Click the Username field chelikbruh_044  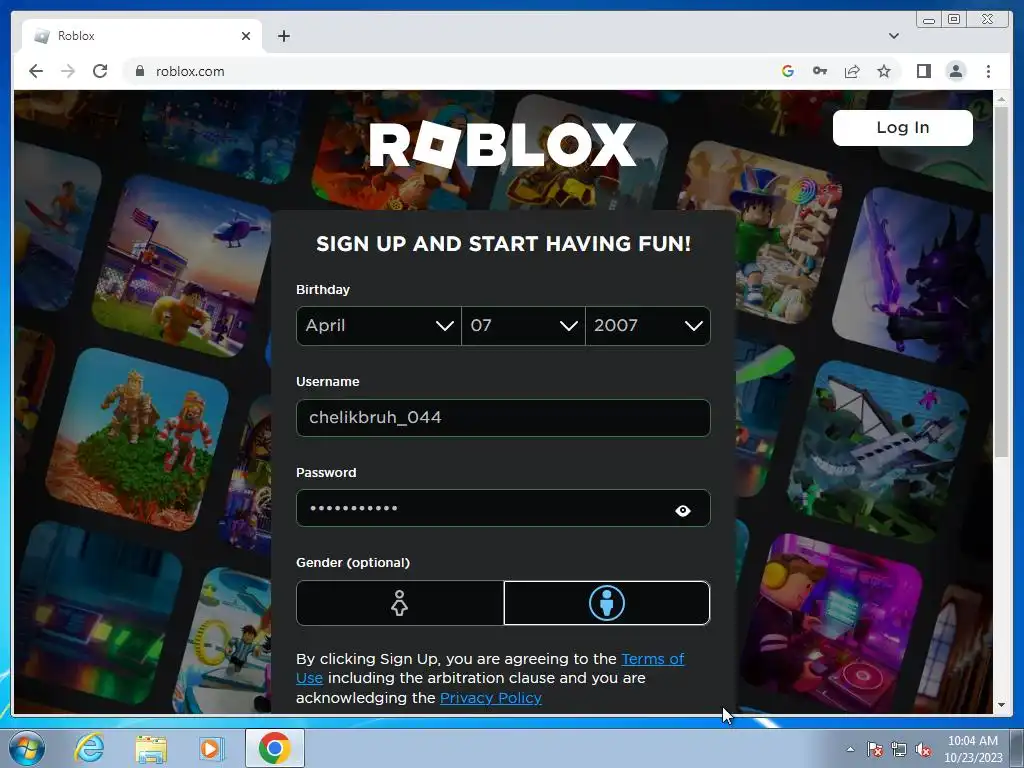pos(503,417)
